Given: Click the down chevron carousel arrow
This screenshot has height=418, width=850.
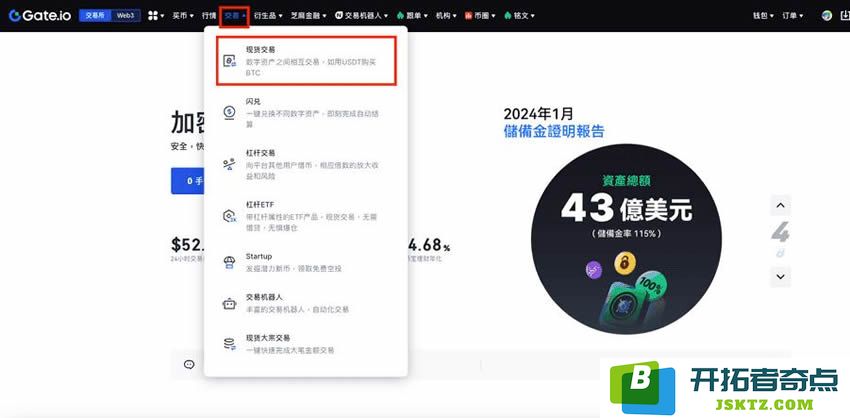Looking at the screenshot, I should (x=780, y=276).
